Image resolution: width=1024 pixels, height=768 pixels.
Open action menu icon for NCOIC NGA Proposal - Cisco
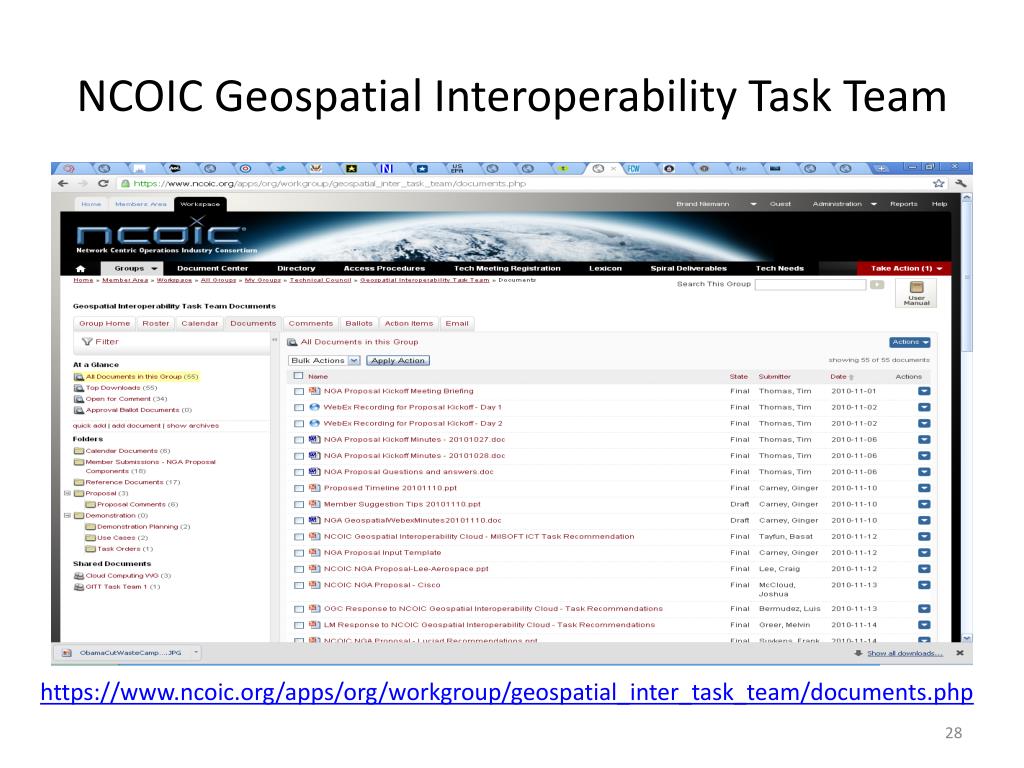[924, 585]
